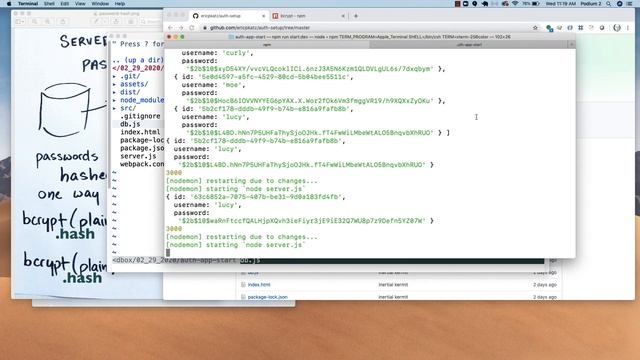Open a new browser tab
This screenshot has height=360, width=640.
(x=356, y=16)
